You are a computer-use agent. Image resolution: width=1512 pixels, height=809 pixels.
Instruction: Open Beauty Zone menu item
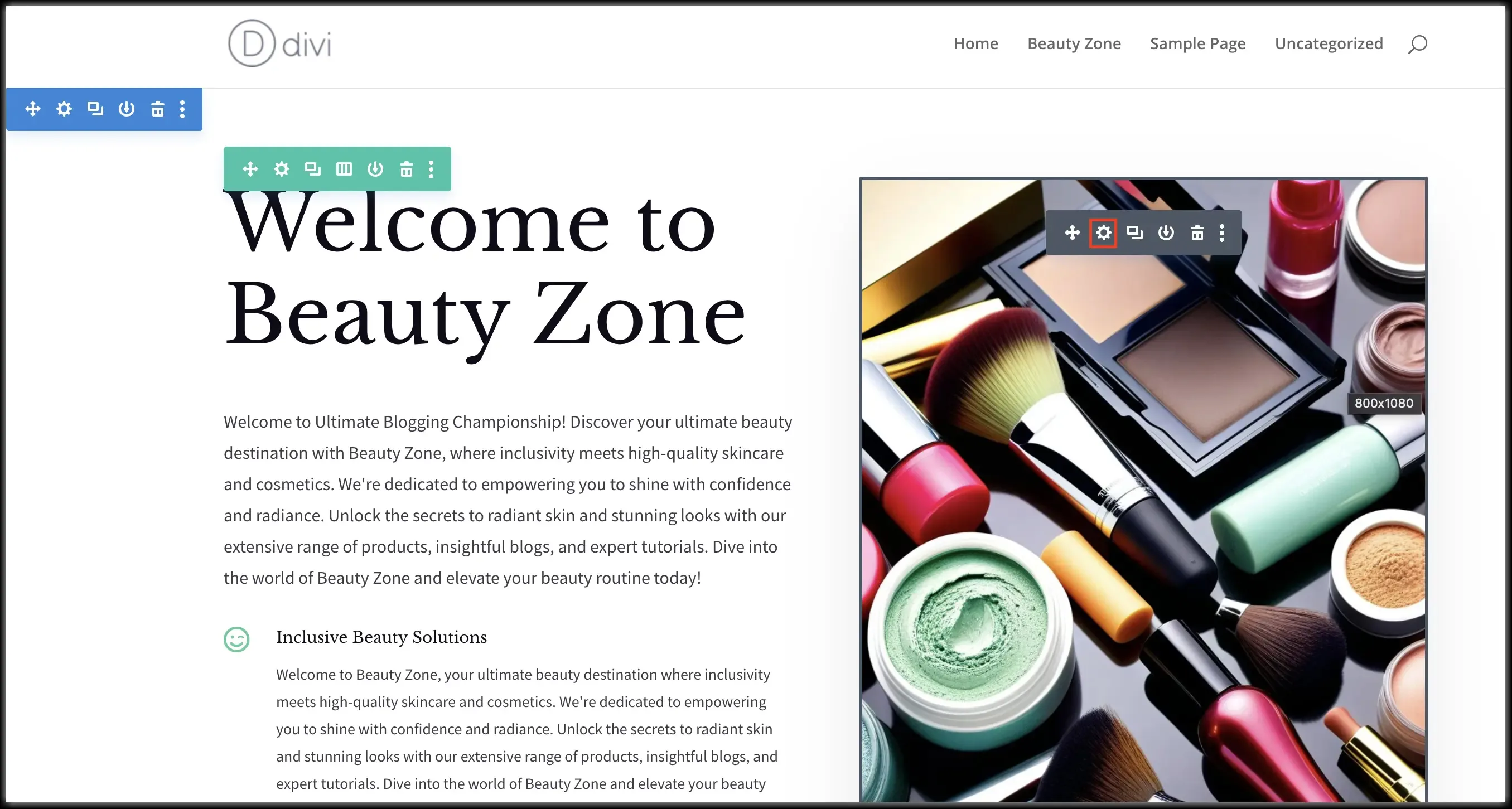point(1074,43)
